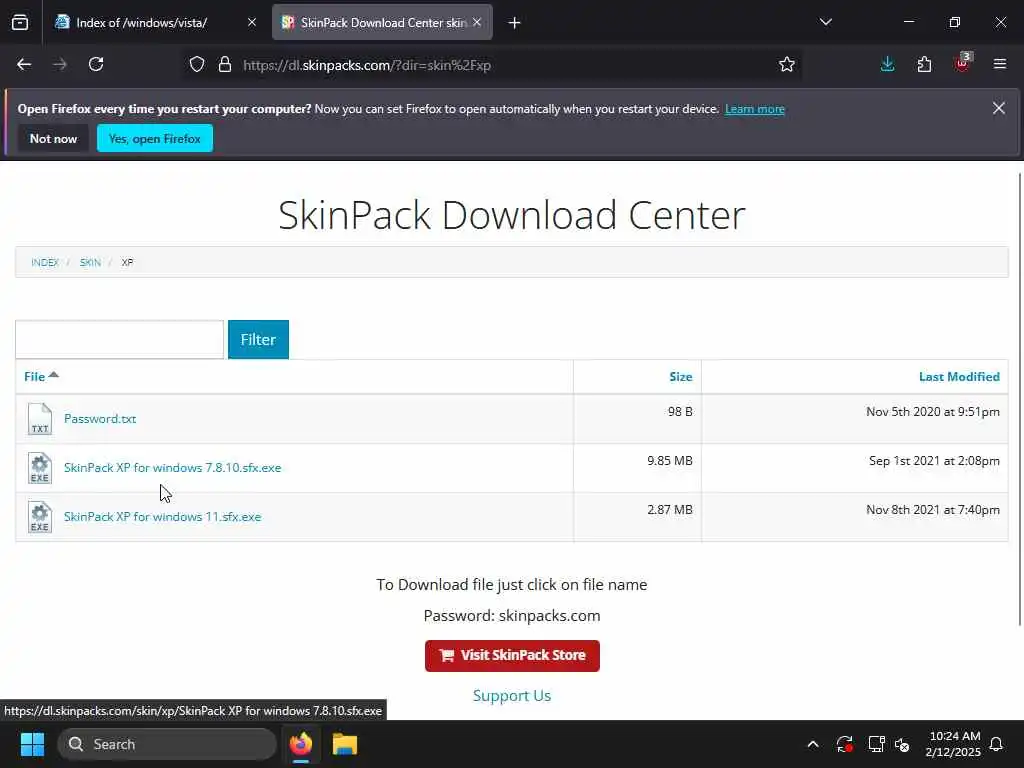Image resolution: width=1024 pixels, height=768 pixels.
Task: Sort table by Size column
Action: coord(680,377)
